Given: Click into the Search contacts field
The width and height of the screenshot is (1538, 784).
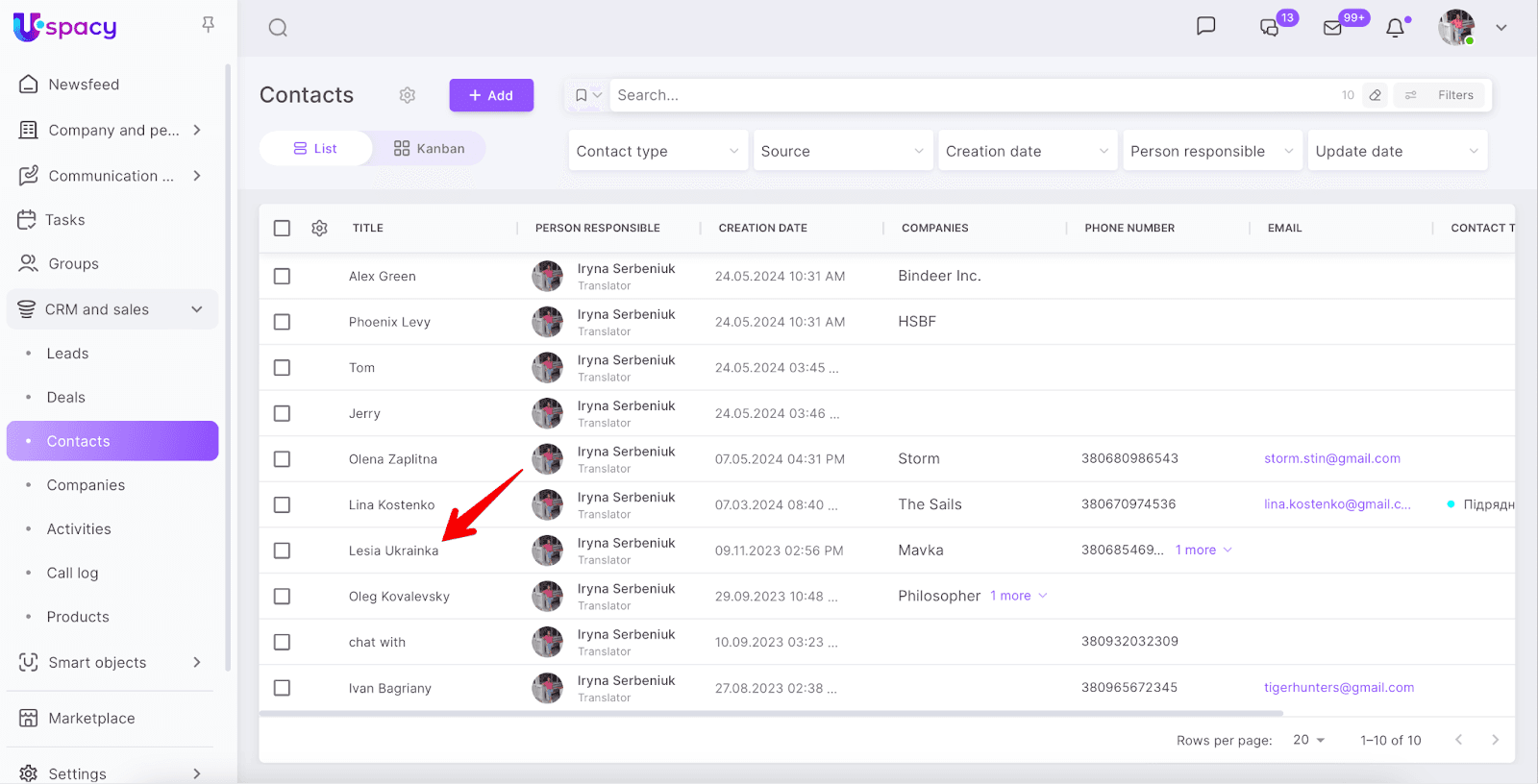Looking at the screenshot, I should point(961,95).
